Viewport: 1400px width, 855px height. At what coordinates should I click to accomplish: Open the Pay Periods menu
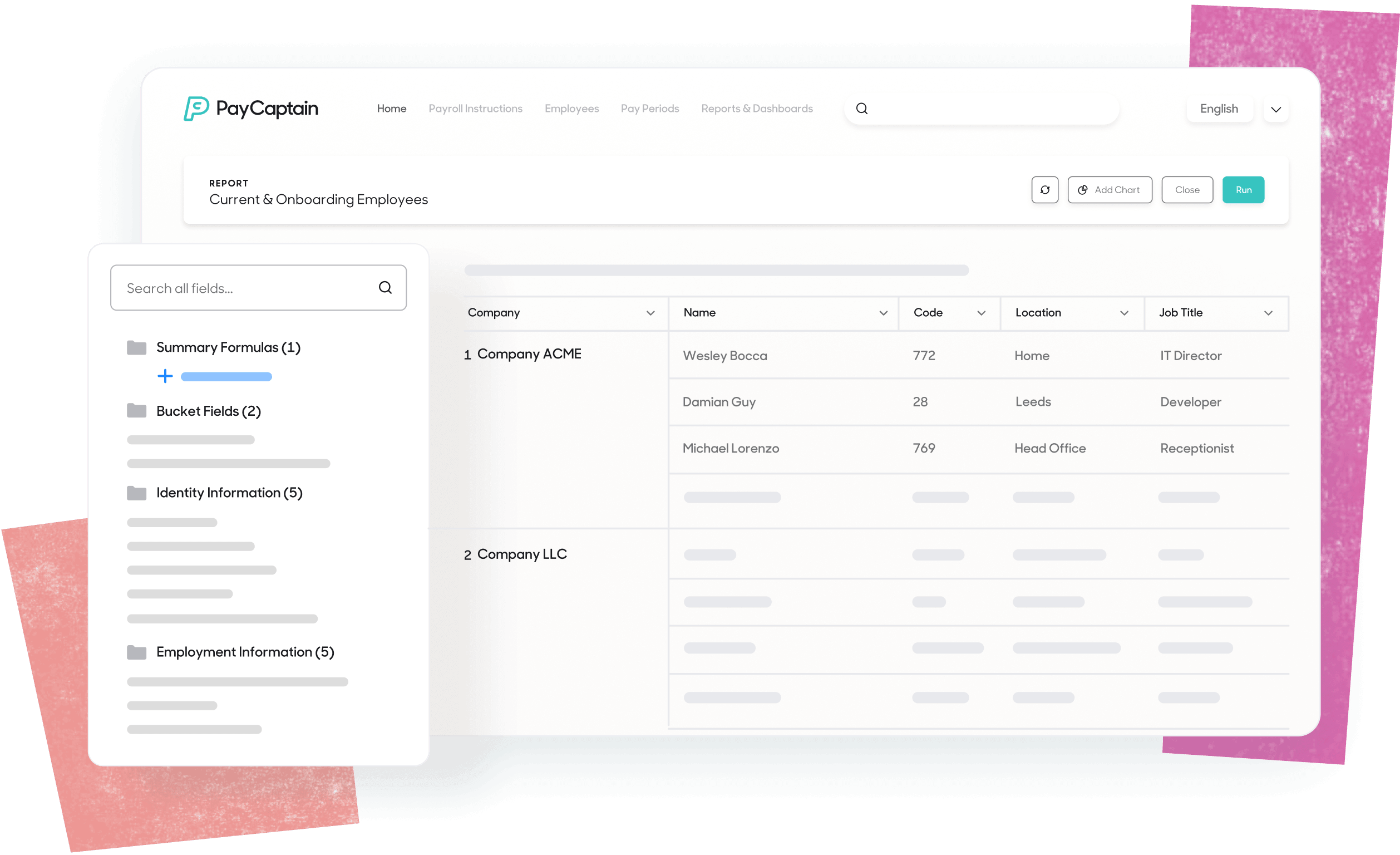click(650, 109)
